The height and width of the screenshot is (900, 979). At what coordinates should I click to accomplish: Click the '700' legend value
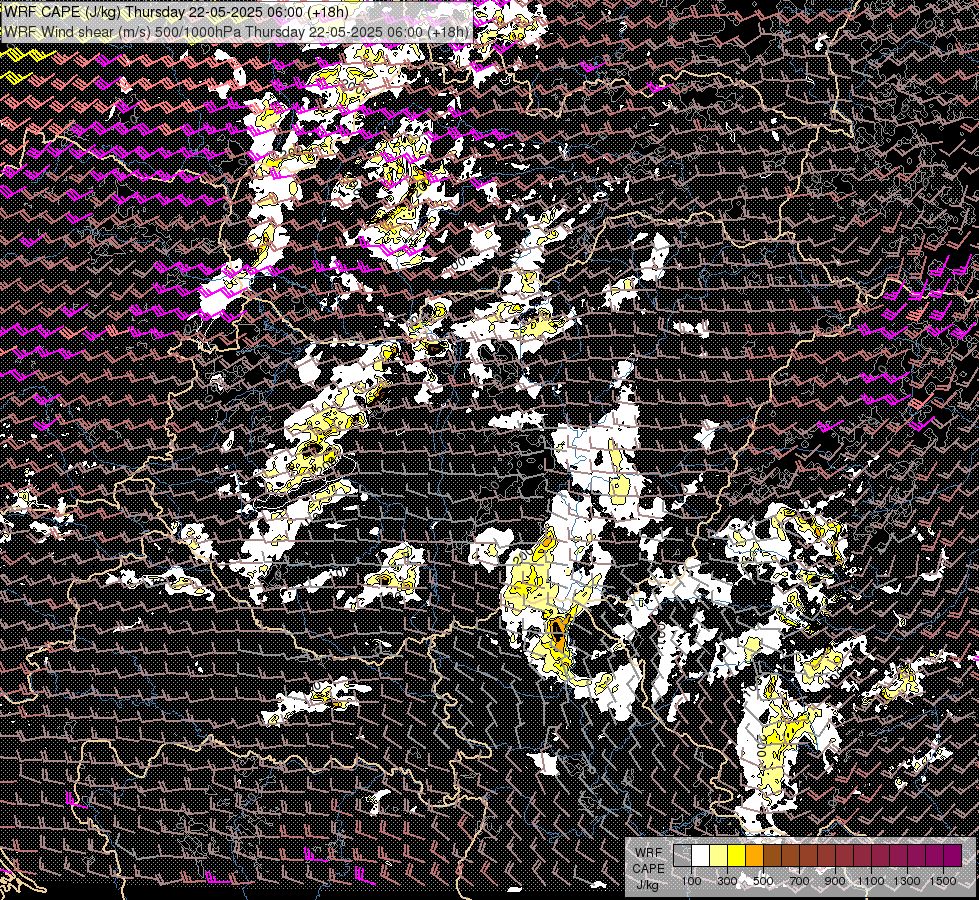[799, 881]
